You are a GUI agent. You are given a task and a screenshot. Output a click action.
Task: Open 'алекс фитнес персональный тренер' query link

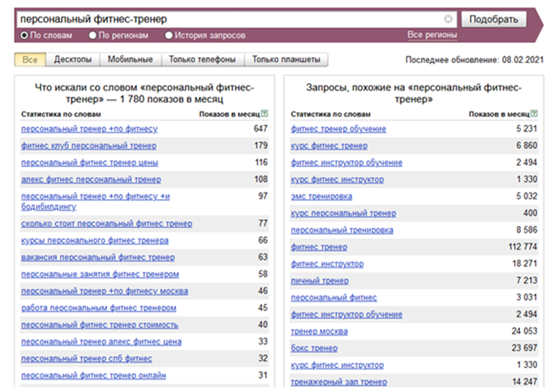coord(91,180)
